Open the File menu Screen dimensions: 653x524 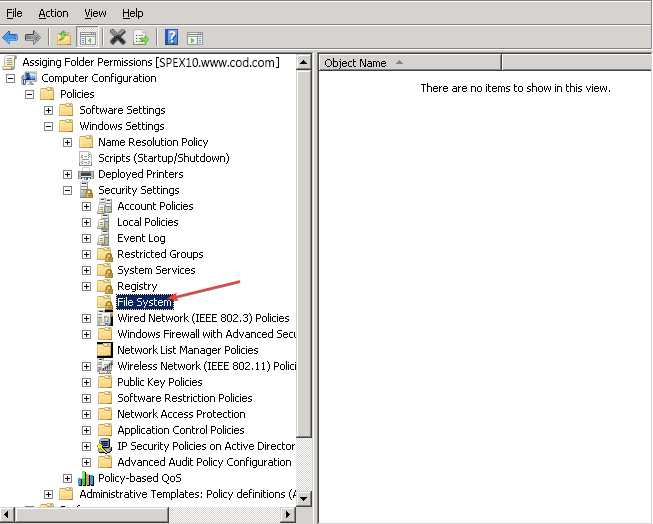pyautogui.click(x=14, y=13)
